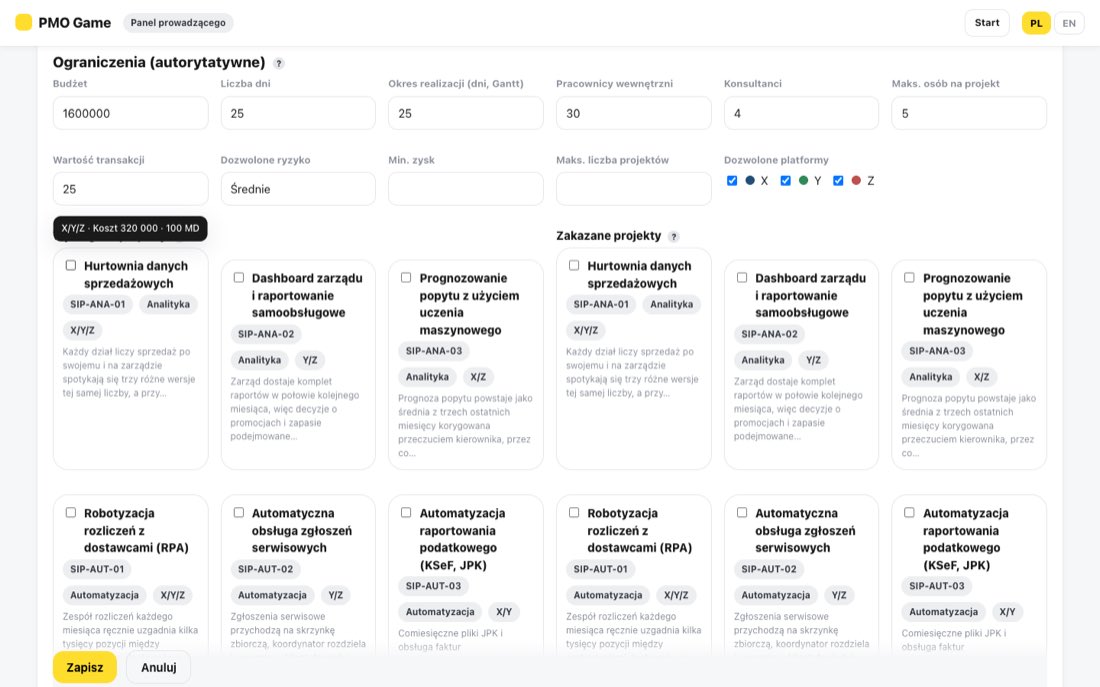Click the Anuluj button

(159, 667)
